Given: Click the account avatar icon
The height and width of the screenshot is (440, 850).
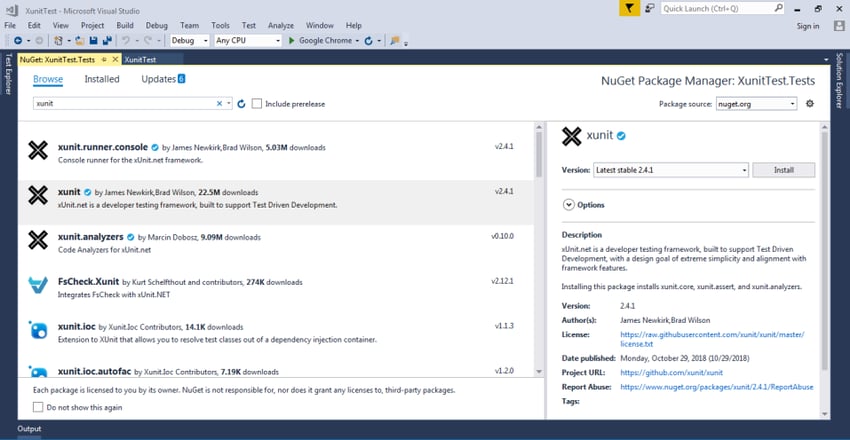Looking at the screenshot, I should 839,25.
